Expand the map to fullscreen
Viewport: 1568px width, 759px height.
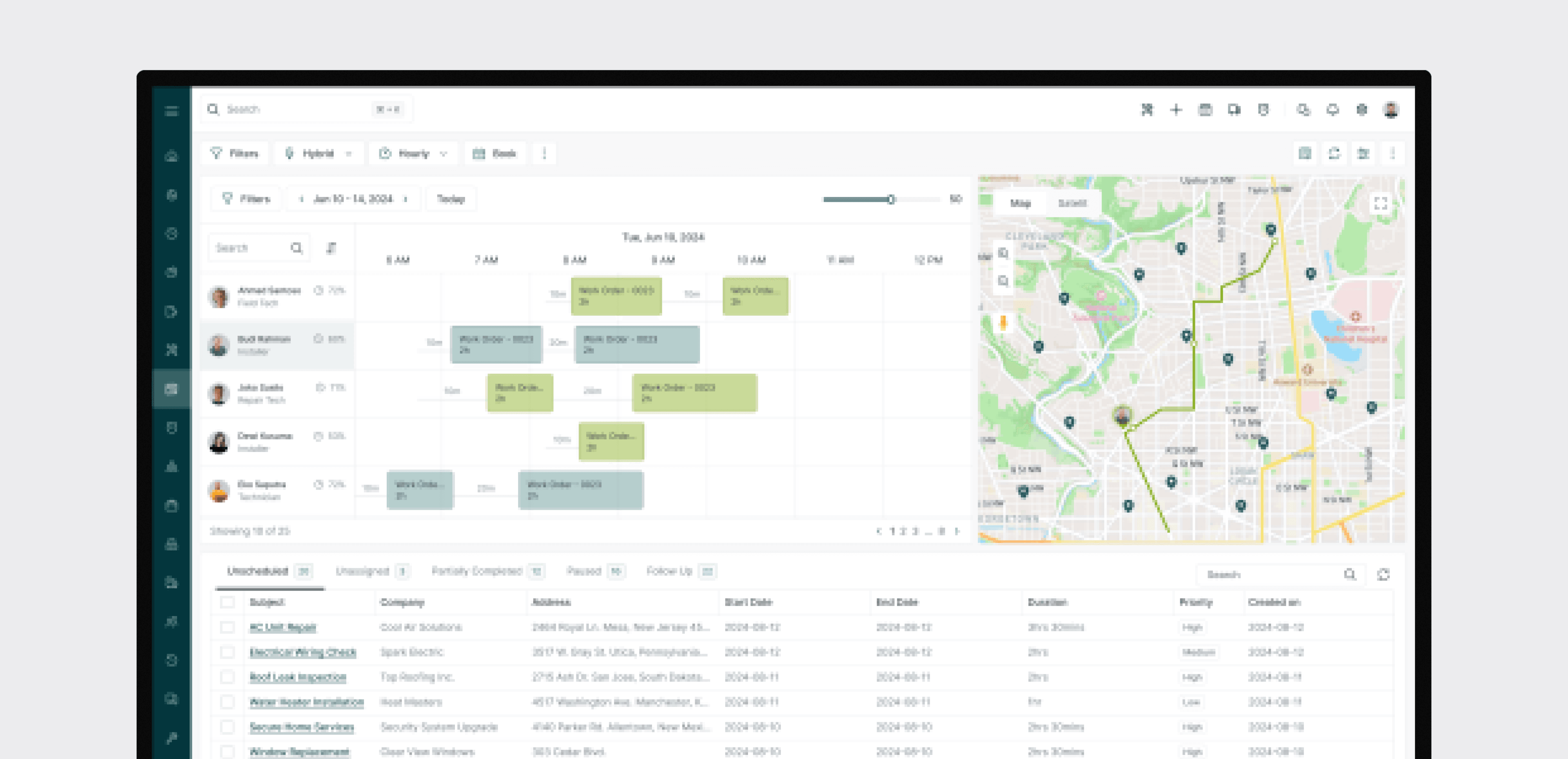(1381, 203)
